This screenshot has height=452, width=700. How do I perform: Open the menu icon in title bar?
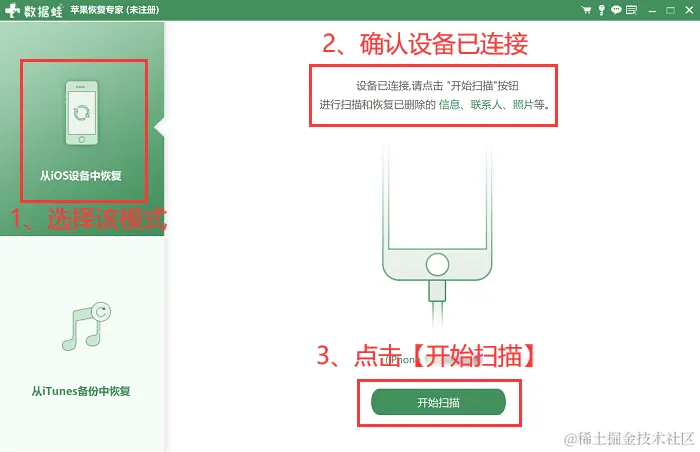click(x=631, y=10)
